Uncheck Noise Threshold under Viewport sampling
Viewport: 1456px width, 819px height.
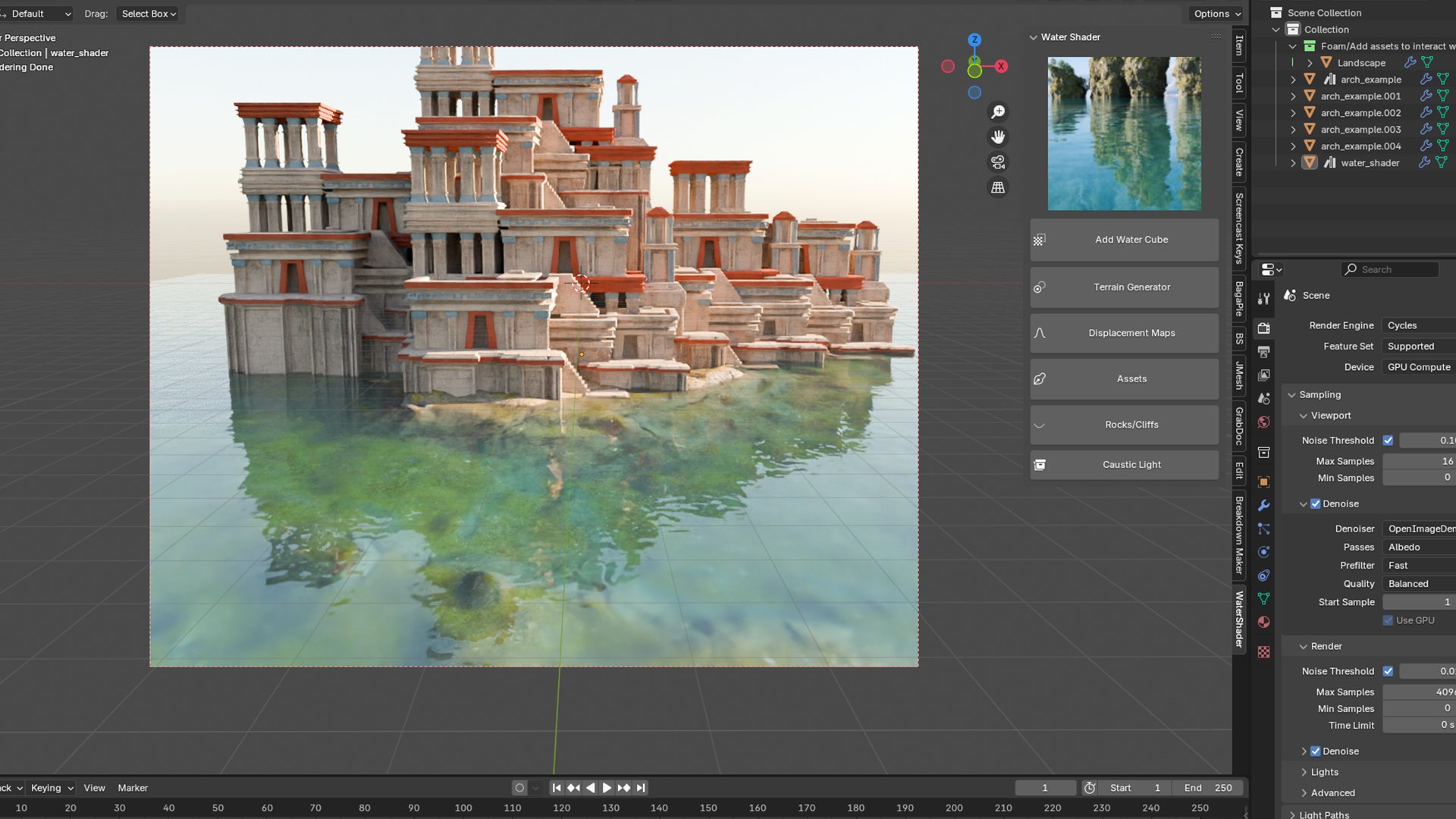[1389, 440]
